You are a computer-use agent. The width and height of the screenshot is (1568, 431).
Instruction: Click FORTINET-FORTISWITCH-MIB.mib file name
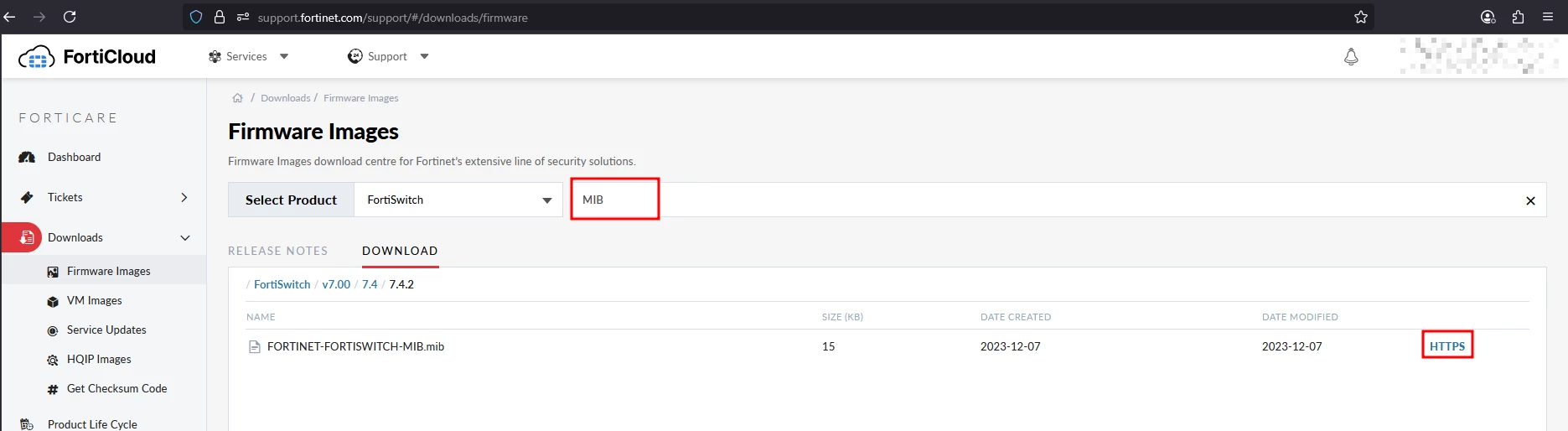(x=355, y=346)
